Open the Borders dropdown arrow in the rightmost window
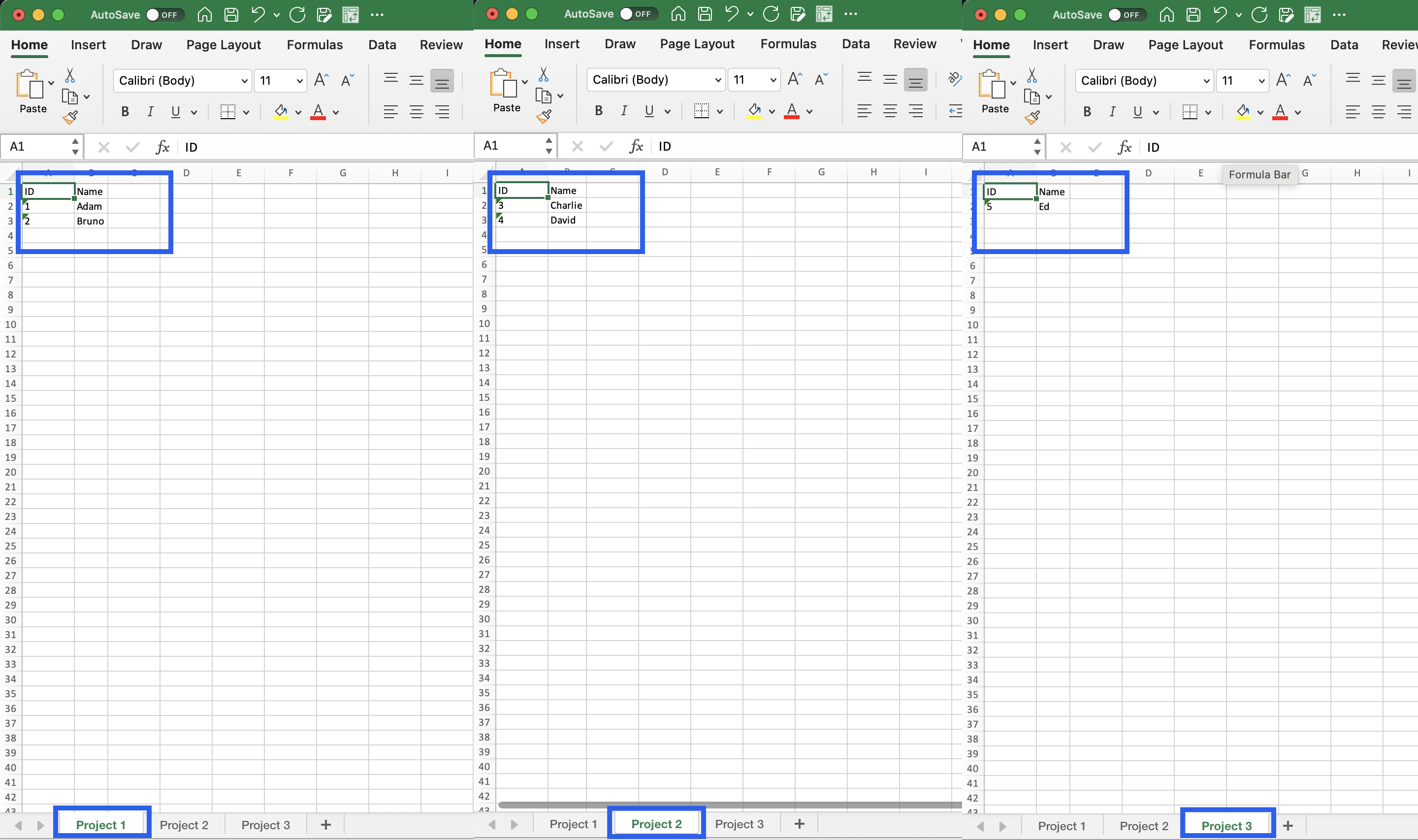 coord(1208,113)
